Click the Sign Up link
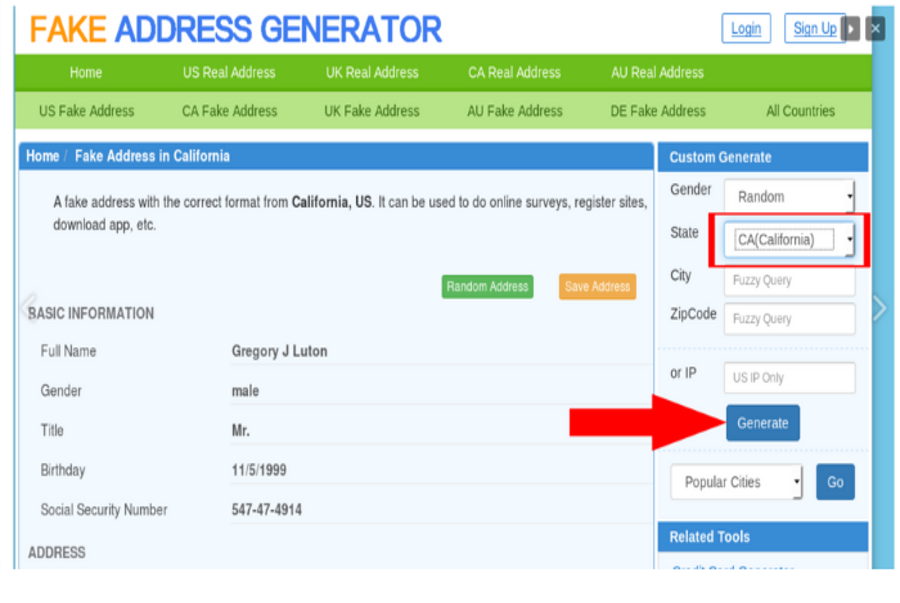 pos(814,29)
